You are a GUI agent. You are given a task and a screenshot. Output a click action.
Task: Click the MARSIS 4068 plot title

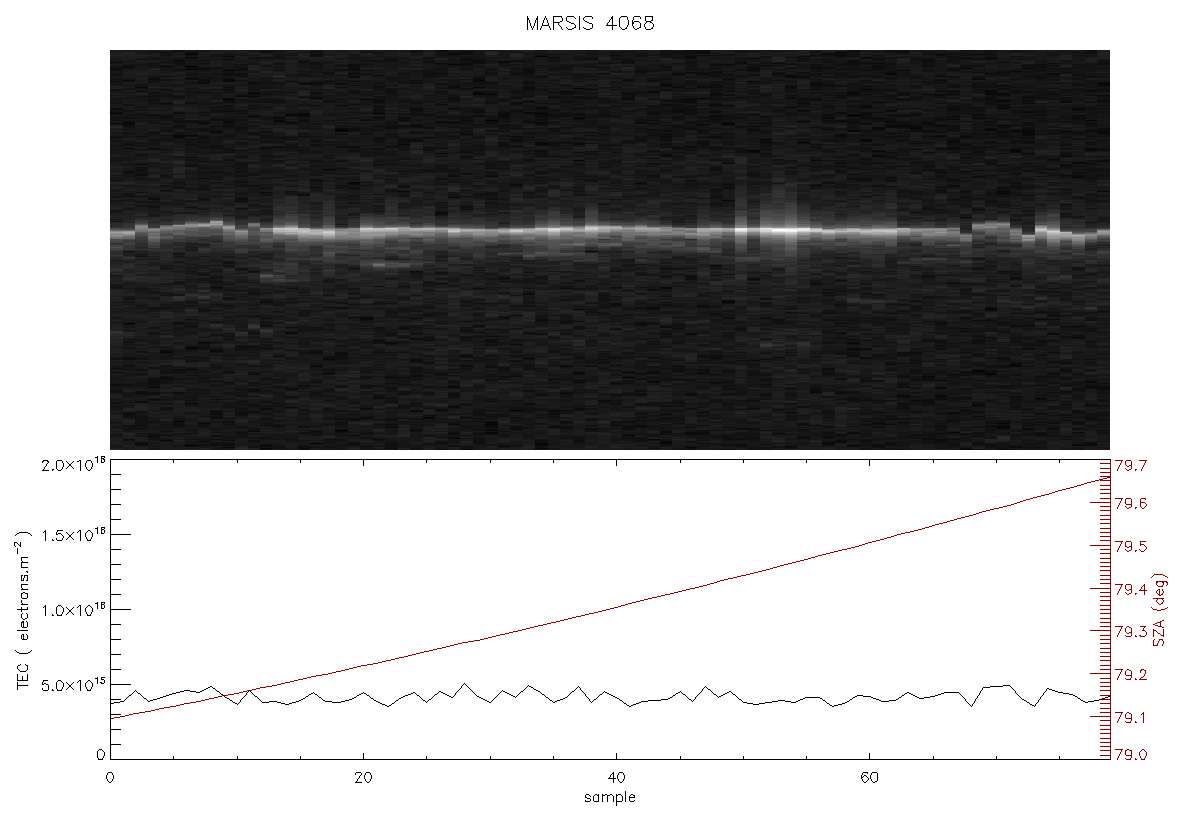pyautogui.click(x=589, y=23)
